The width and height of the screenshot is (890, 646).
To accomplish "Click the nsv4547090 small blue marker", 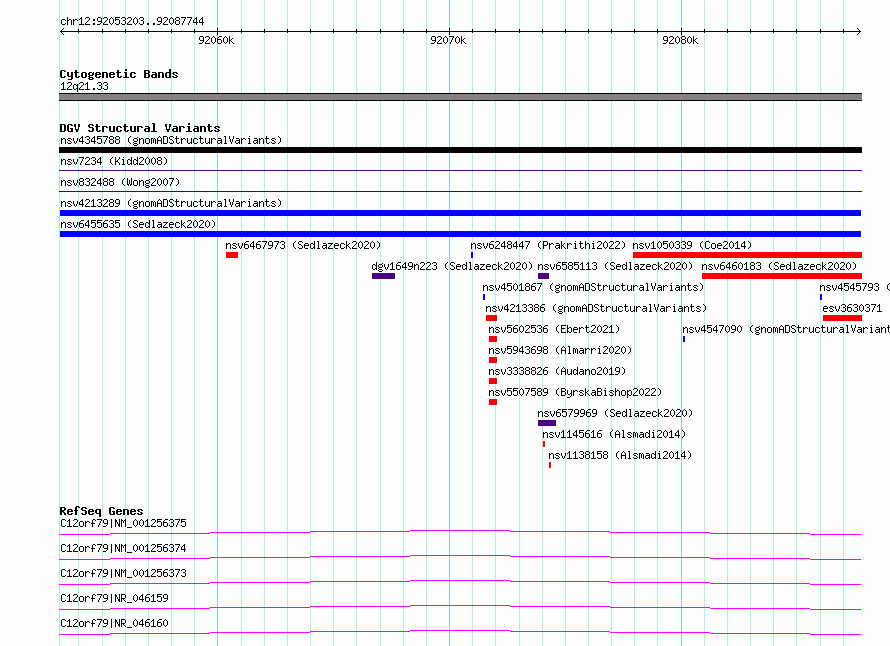I will pyautogui.click(x=684, y=339).
